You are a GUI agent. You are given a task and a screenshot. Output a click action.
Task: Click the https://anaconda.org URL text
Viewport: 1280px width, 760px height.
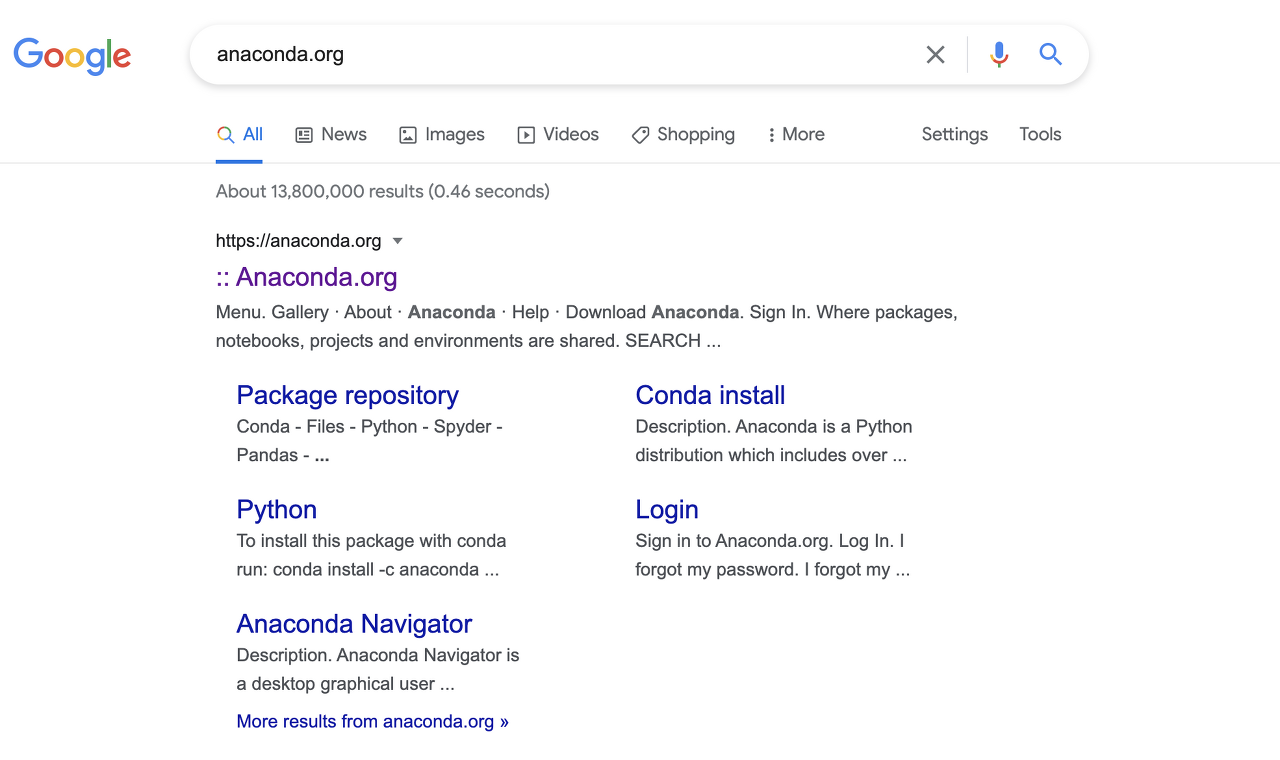pos(299,241)
